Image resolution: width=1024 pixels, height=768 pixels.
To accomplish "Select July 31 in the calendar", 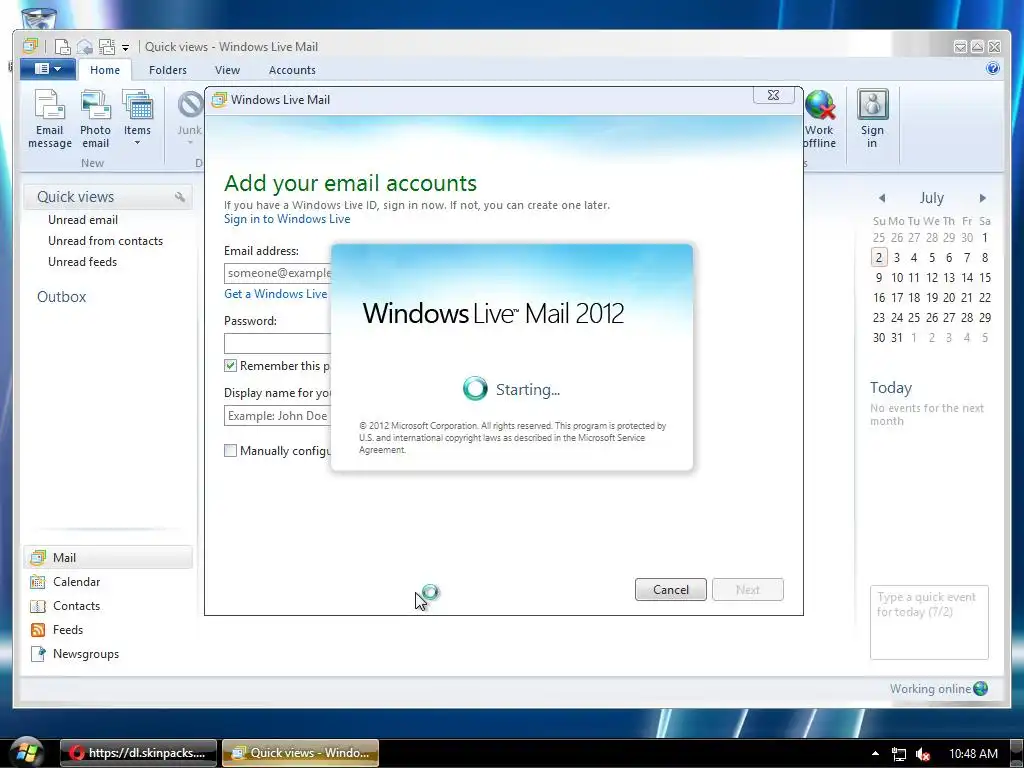I will click(x=897, y=338).
